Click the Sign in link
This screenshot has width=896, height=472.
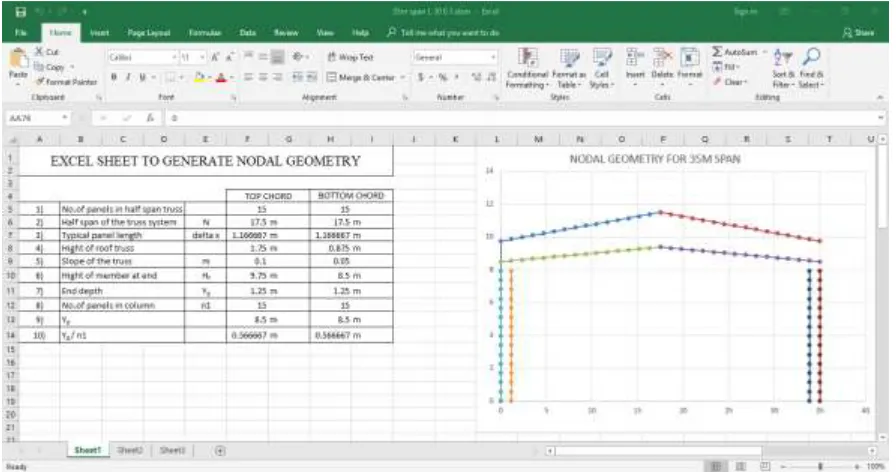tap(746, 11)
